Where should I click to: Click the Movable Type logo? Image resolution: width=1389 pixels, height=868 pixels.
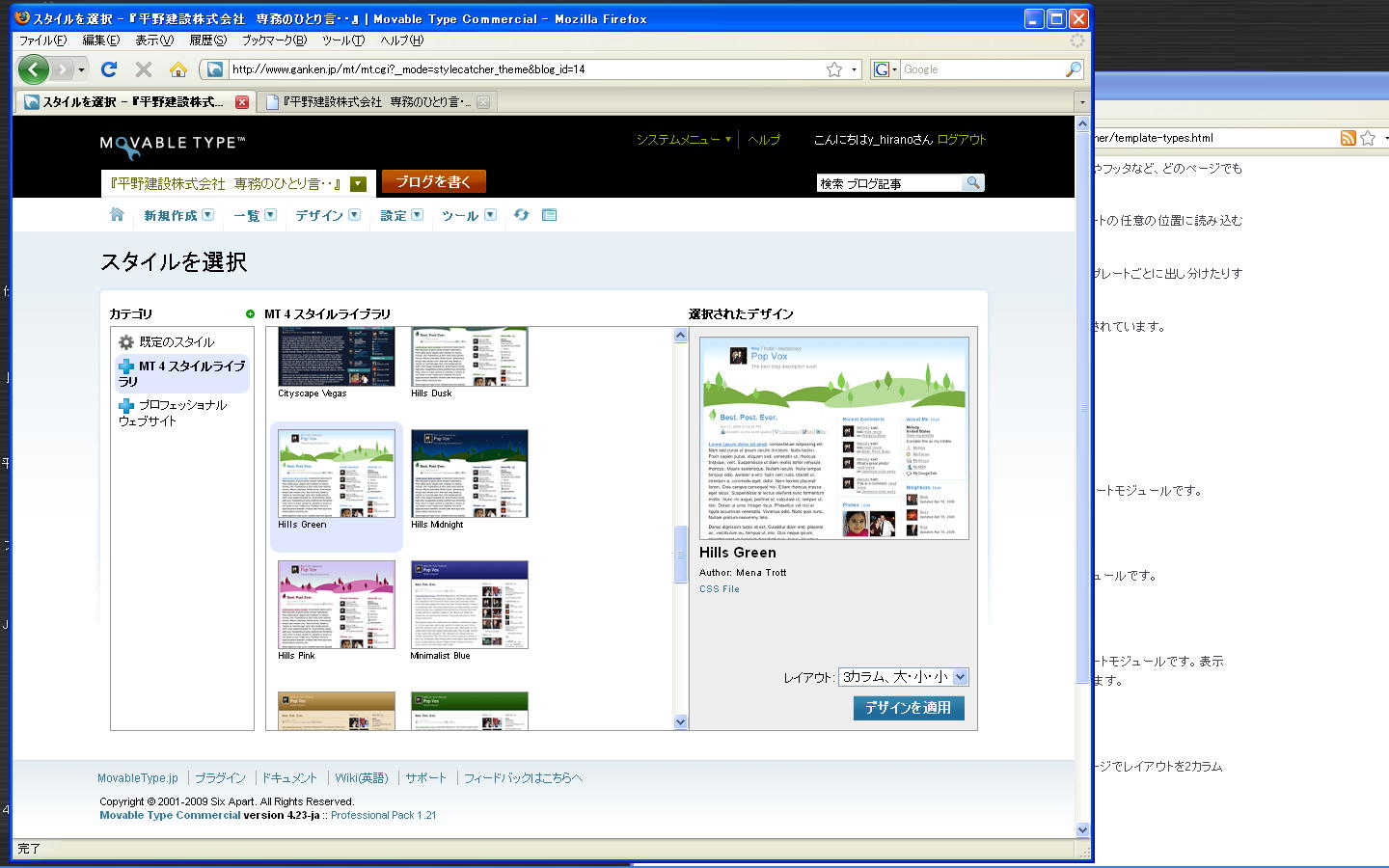pos(173,145)
